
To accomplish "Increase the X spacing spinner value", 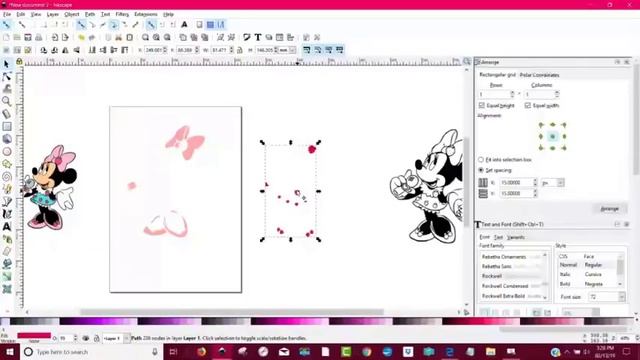I will coord(535,181).
